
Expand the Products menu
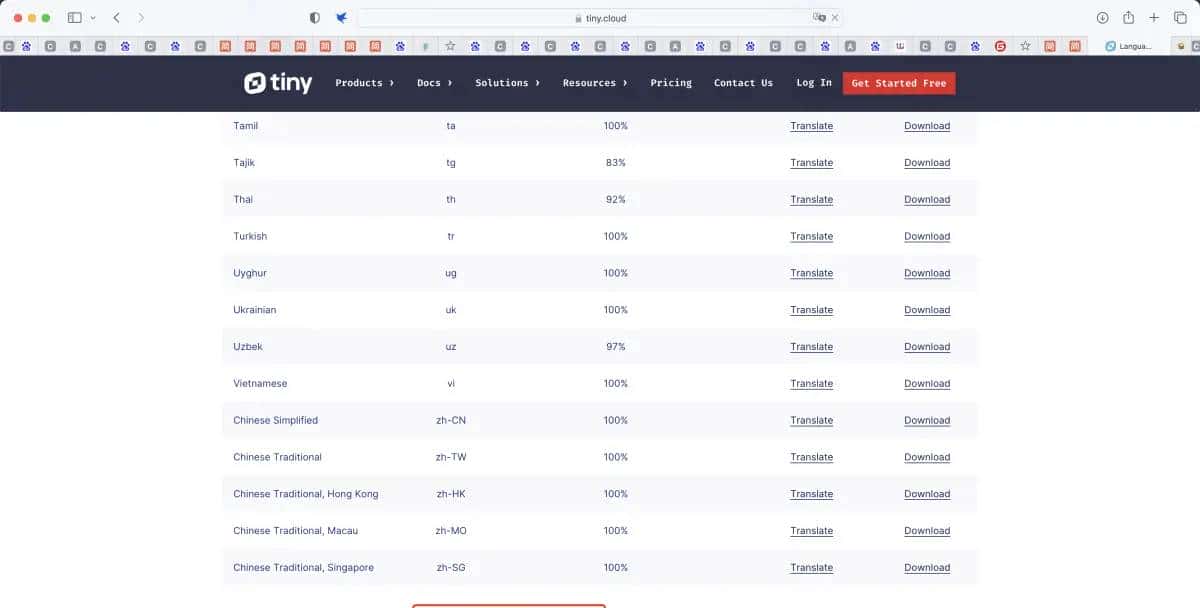(364, 83)
